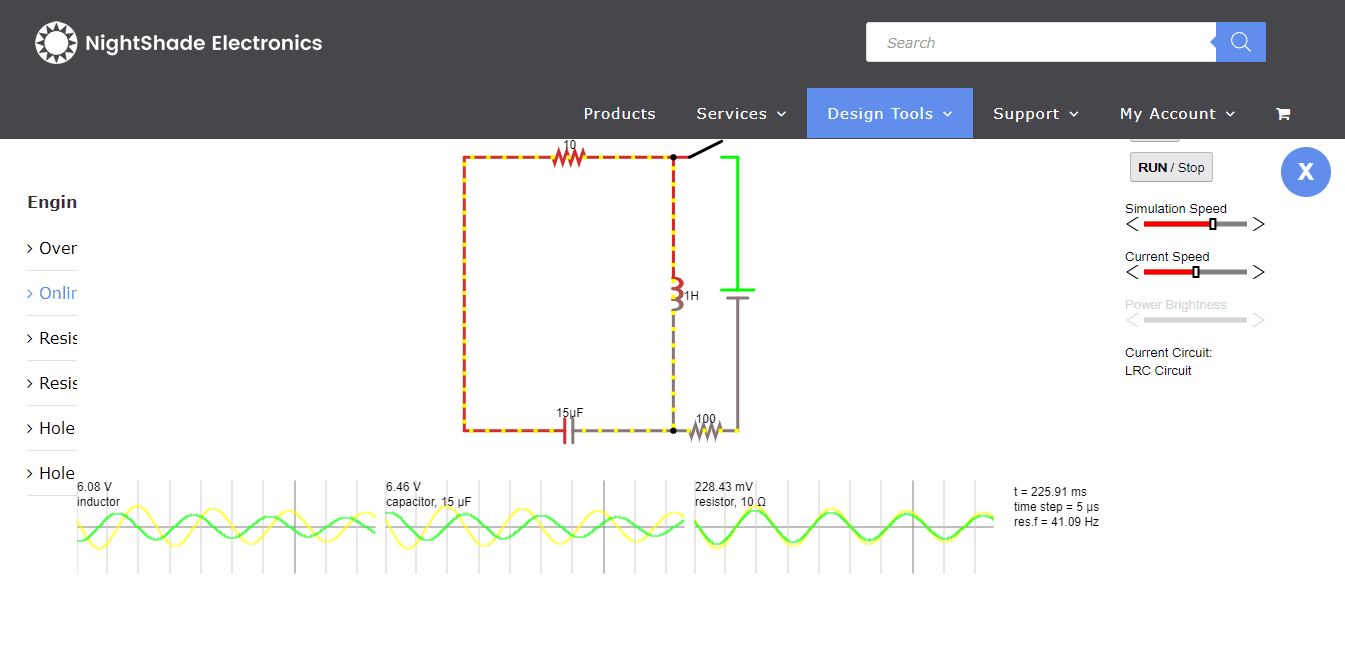Click the 15µF capacitor symbol
This screenshot has width=1345, height=653.
pyautogui.click(x=568, y=428)
